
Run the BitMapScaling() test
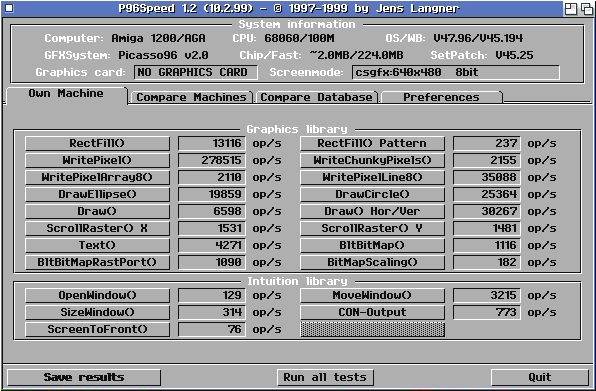(372, 262)
